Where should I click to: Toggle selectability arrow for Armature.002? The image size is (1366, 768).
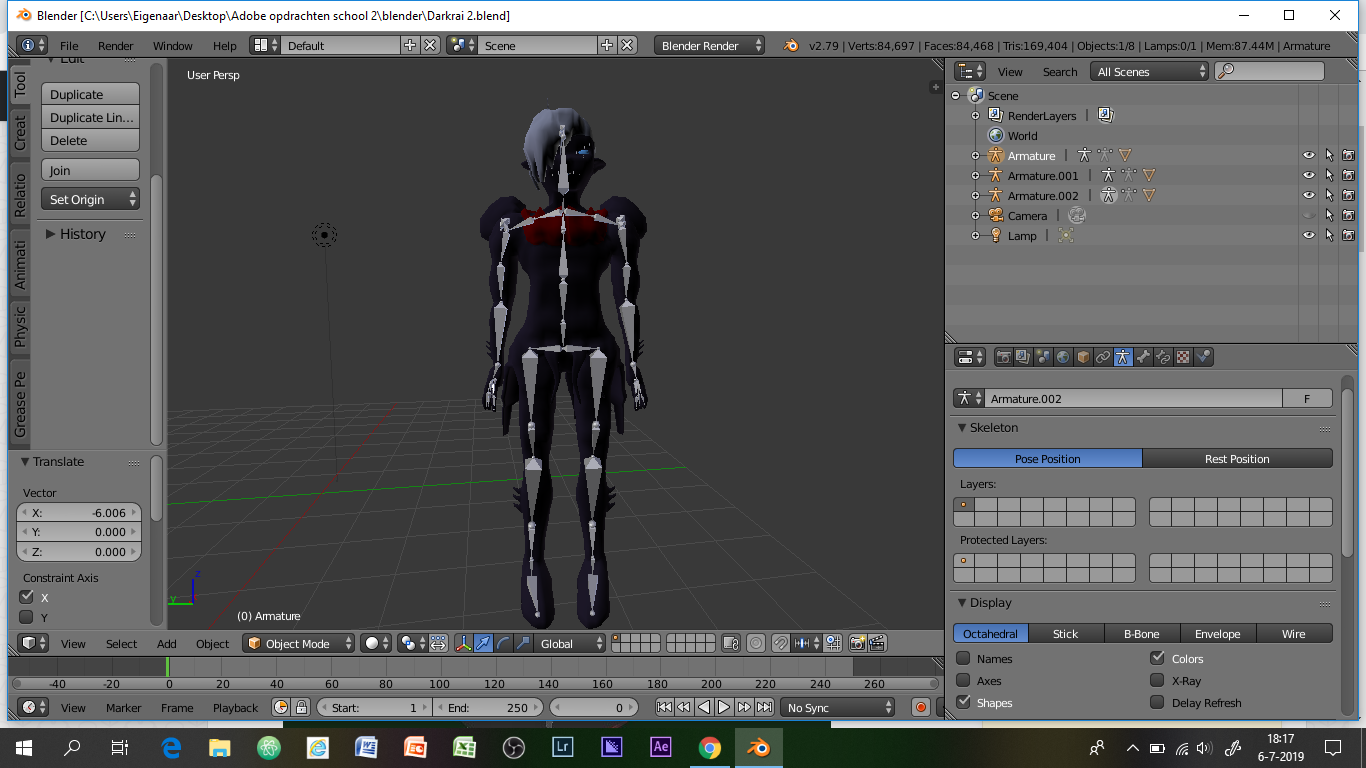(x=1329, y=195)
